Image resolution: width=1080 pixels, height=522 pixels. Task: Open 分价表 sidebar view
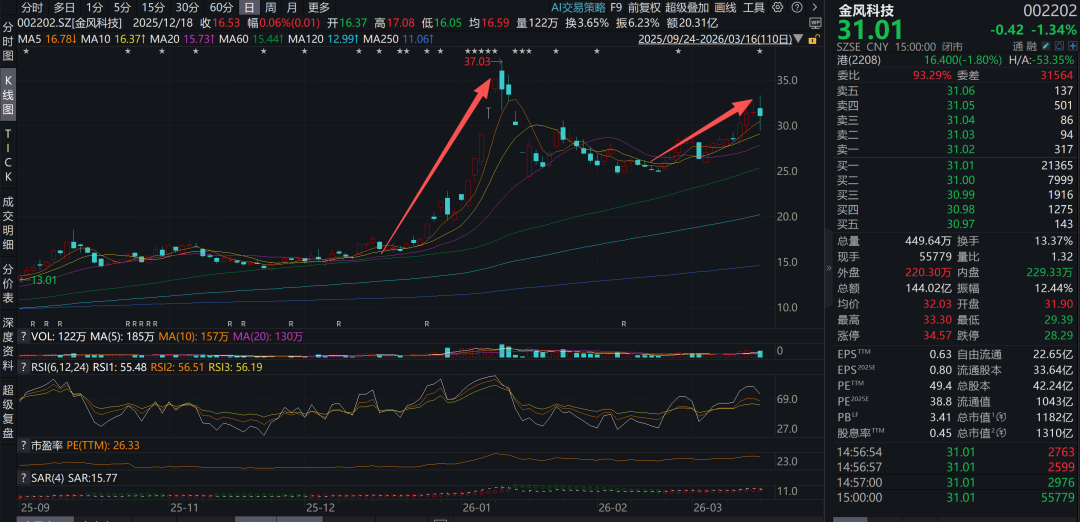tap(8, 284)
